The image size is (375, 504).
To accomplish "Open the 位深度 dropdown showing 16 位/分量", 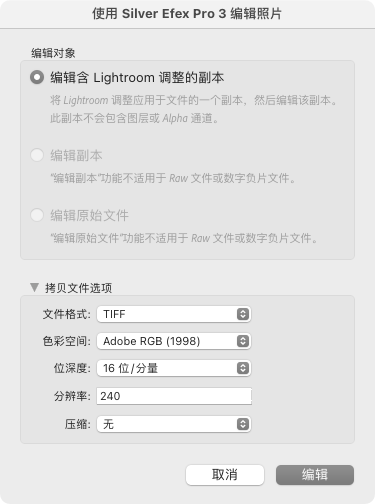I will pyautogui.click(x=174, y=368).
